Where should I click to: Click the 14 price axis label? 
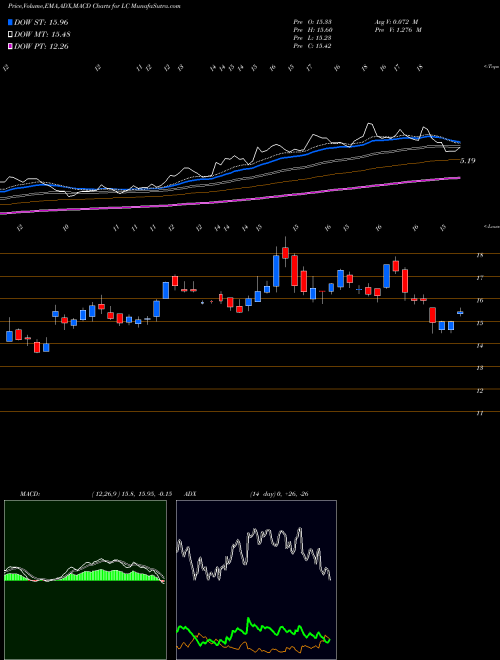[479, 346]
